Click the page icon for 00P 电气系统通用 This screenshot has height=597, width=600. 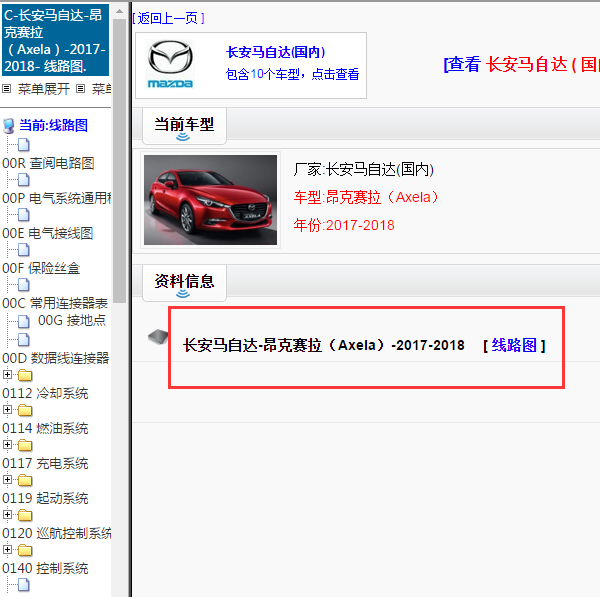coord(24,180)
